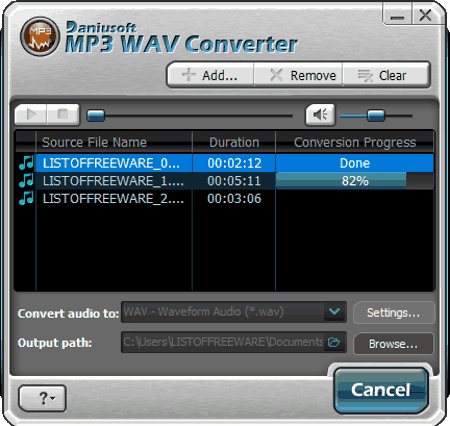Click the 00:02:12 duration cell
Viewport: 450px width, 426px height.
[234, 163]
